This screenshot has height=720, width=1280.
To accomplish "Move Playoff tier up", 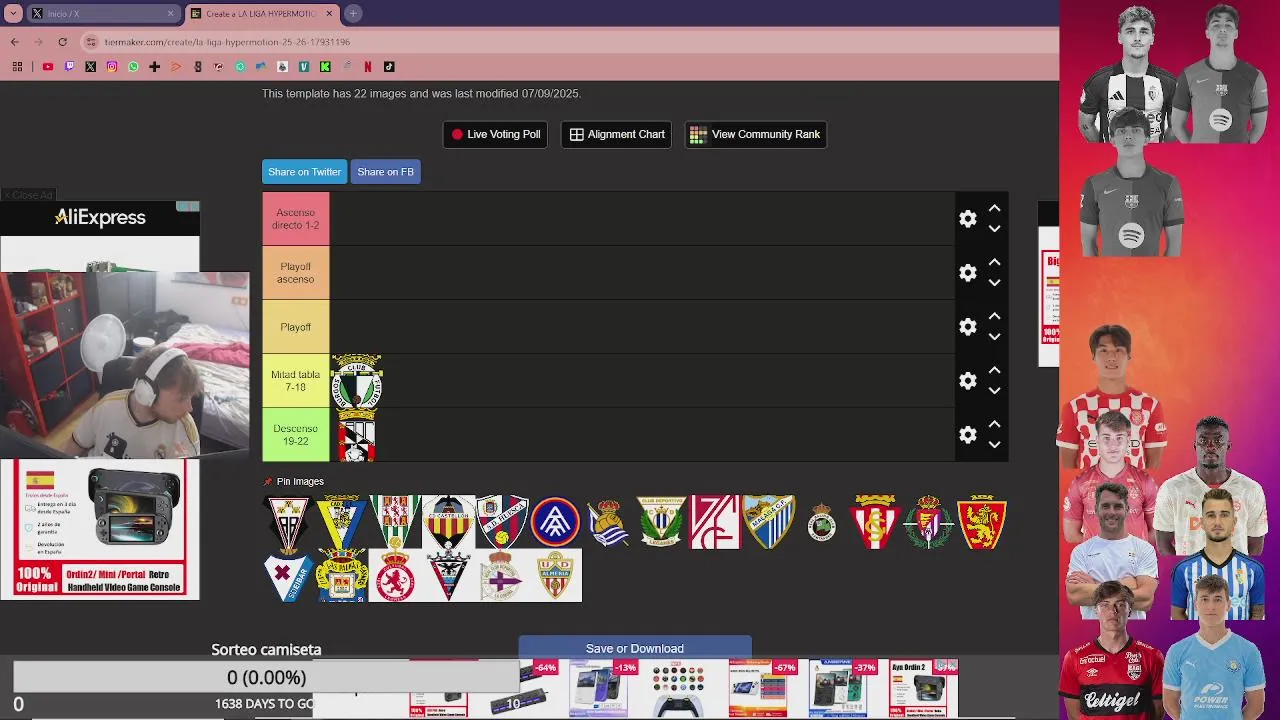I will point(994,316).
